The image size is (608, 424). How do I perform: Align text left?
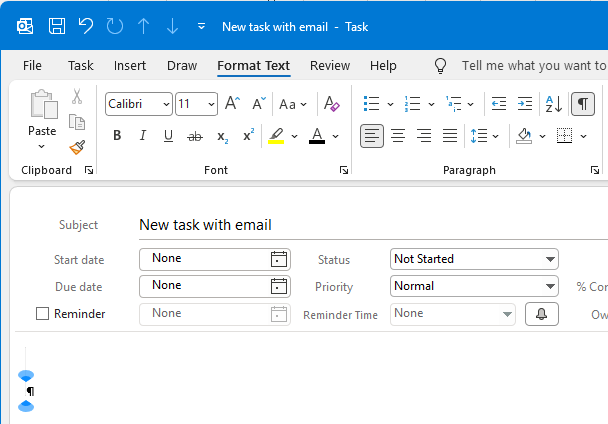(x=372, y=136)
